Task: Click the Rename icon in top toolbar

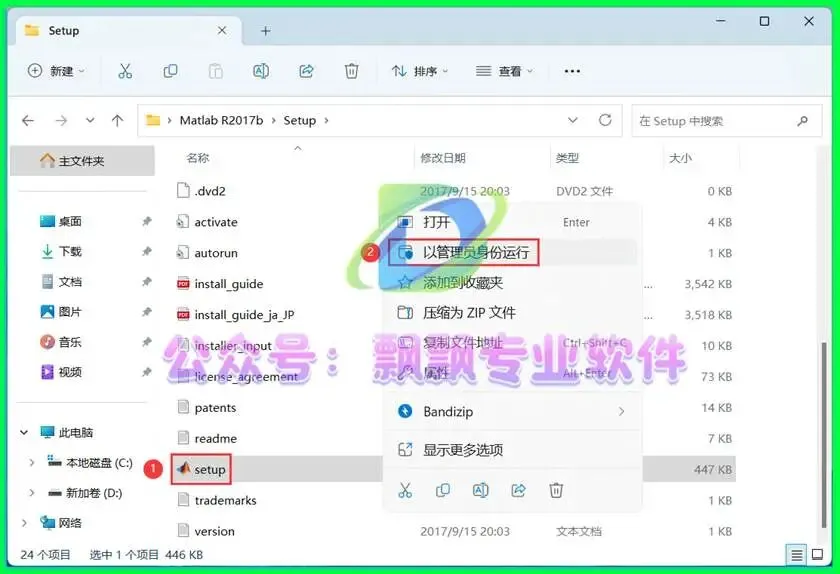Action: [261, 71]
